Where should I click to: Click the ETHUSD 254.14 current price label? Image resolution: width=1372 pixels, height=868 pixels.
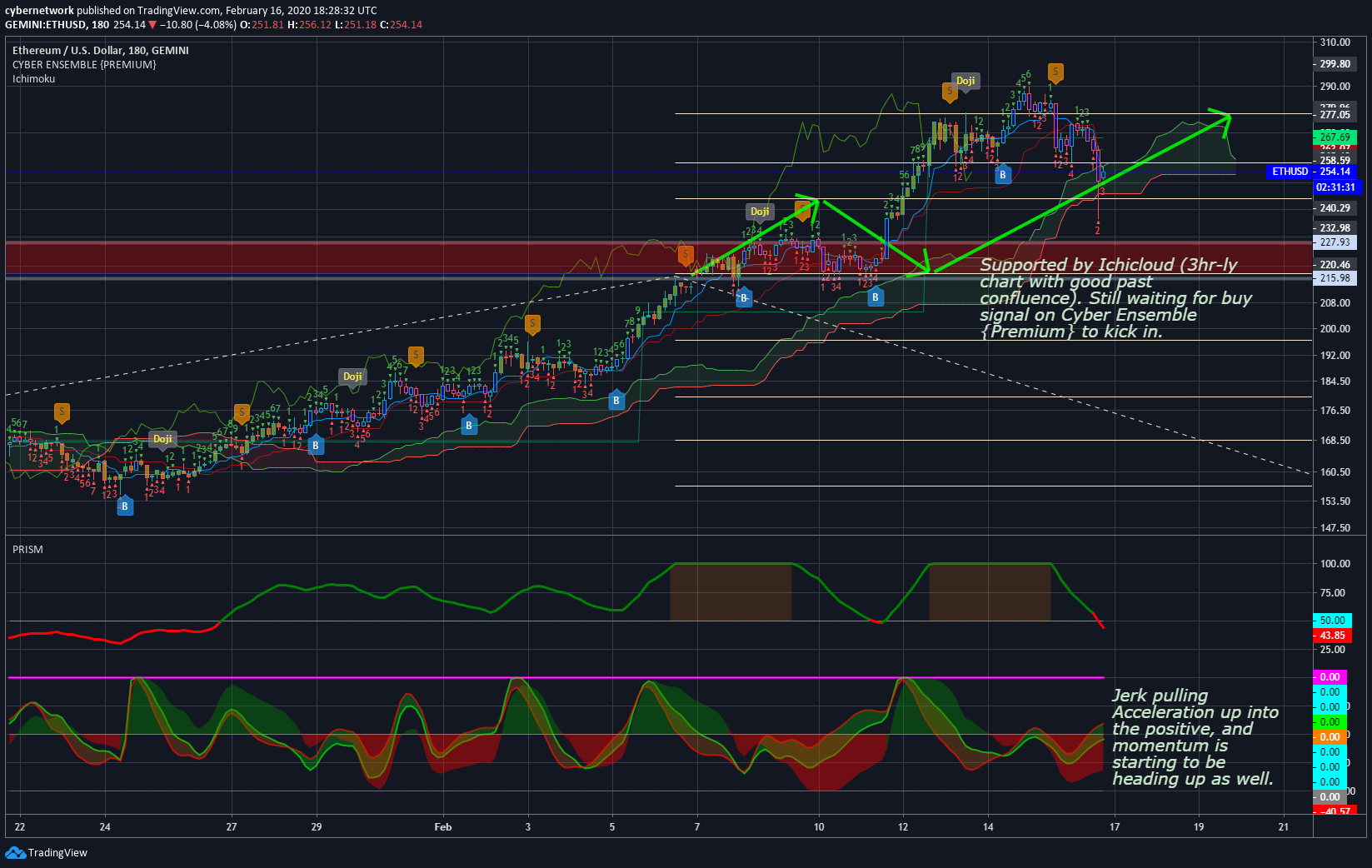[x=1311, y=172]
